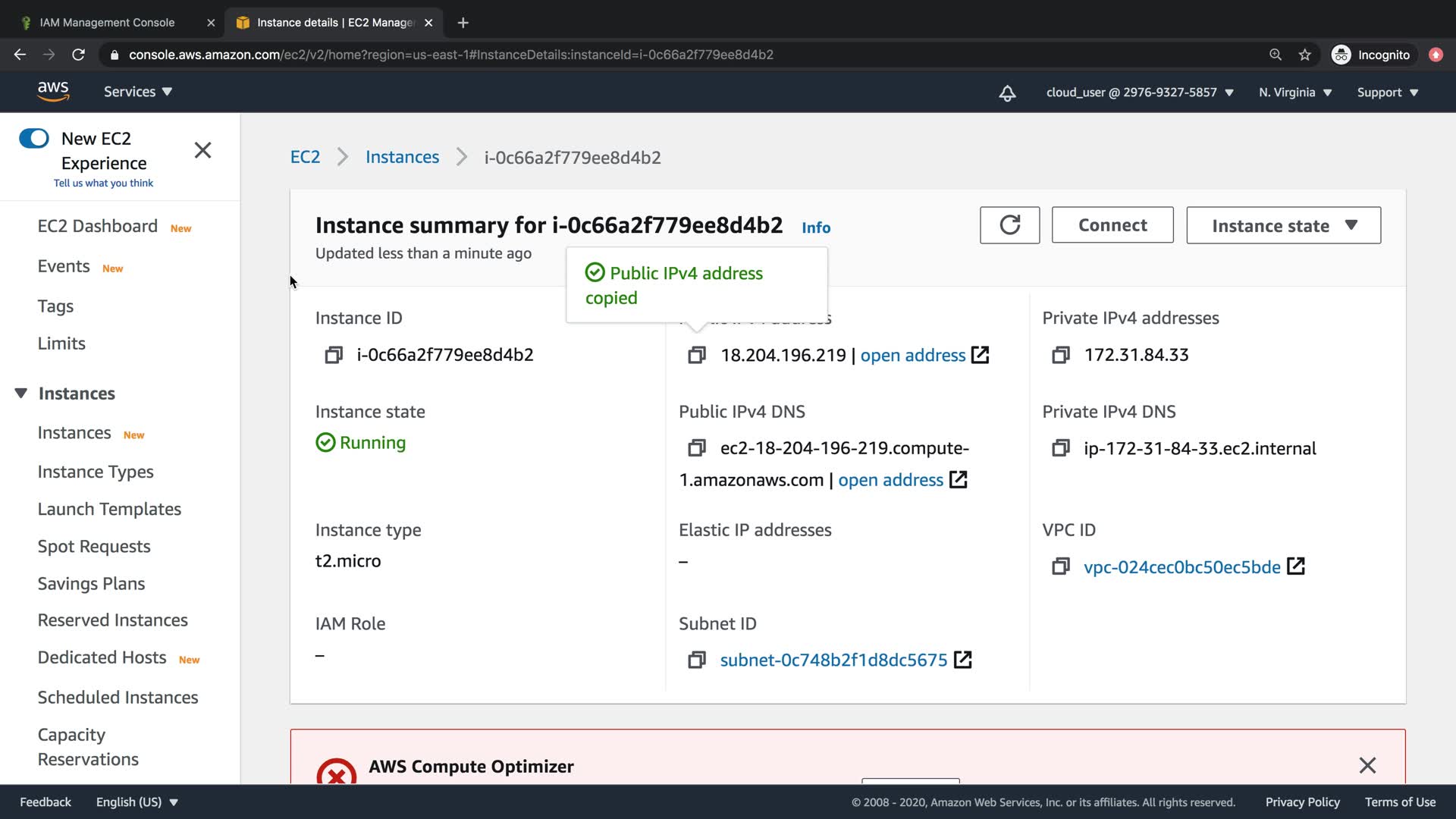Copy the Public IPv4 DNS name

[x=696, y=448]
